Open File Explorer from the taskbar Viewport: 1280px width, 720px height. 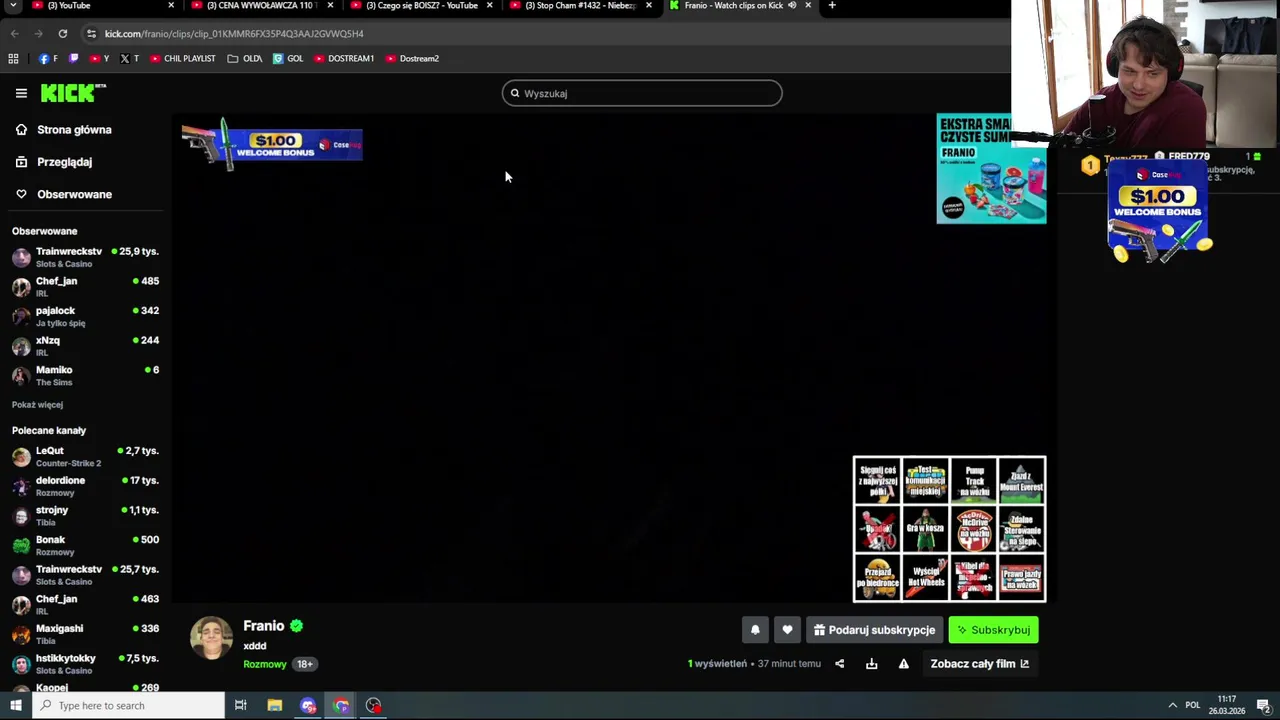[274, 705]
